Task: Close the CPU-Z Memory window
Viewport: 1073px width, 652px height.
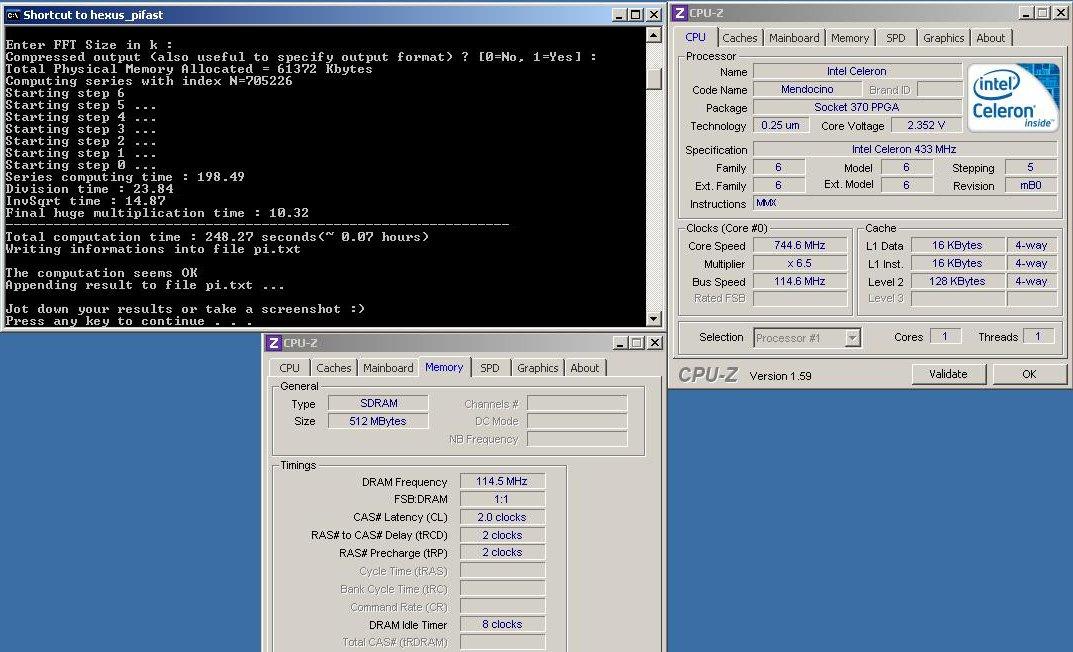Action: [x=655, y=343]
